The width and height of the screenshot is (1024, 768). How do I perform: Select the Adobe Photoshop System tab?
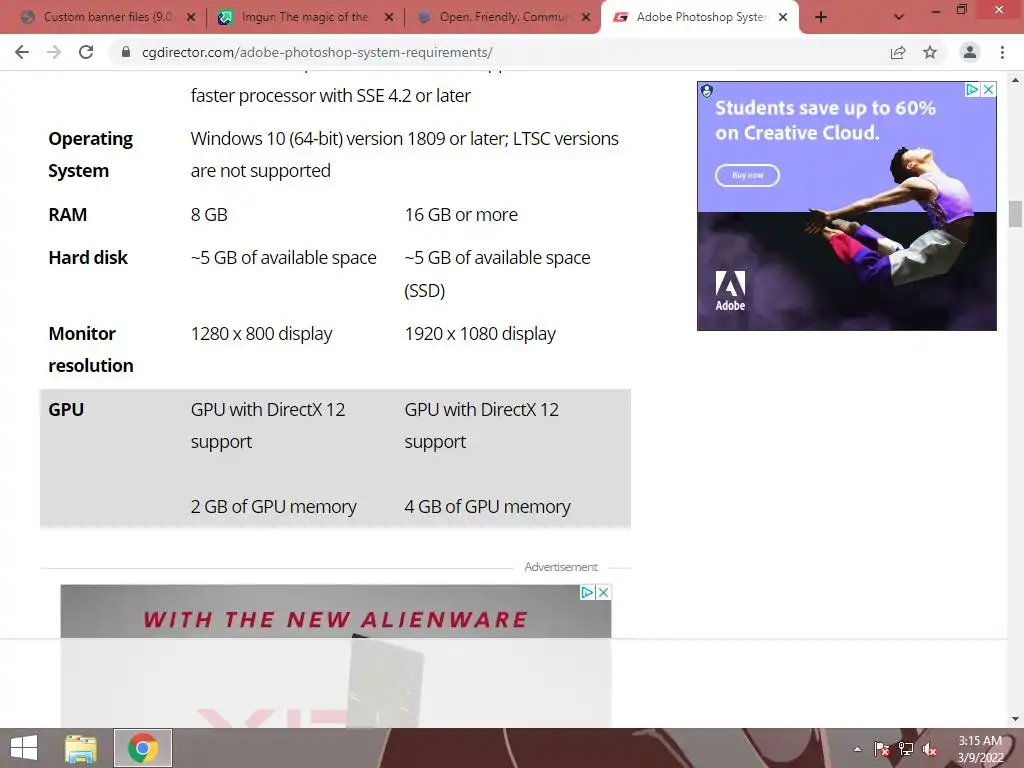coord(699,17)
